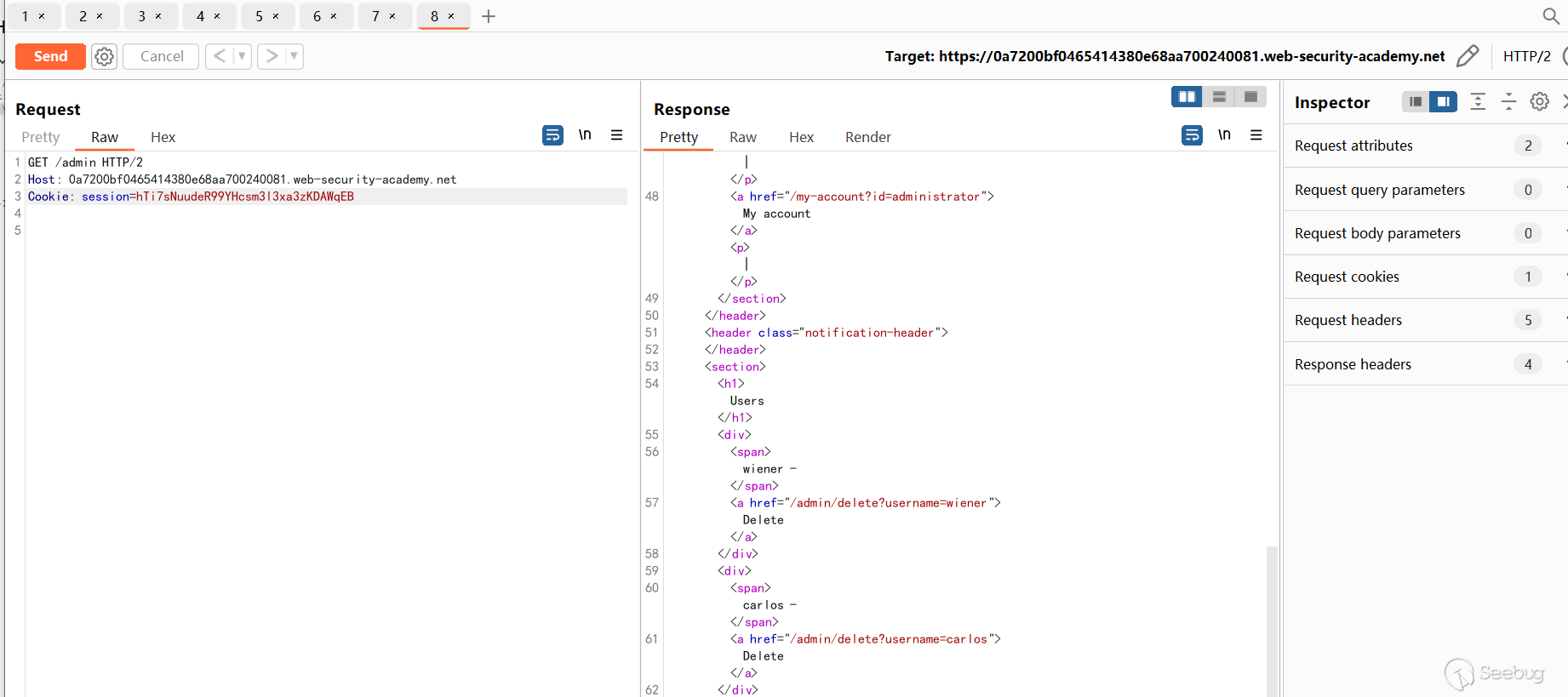Click the Cancel button

click(161, 56)
